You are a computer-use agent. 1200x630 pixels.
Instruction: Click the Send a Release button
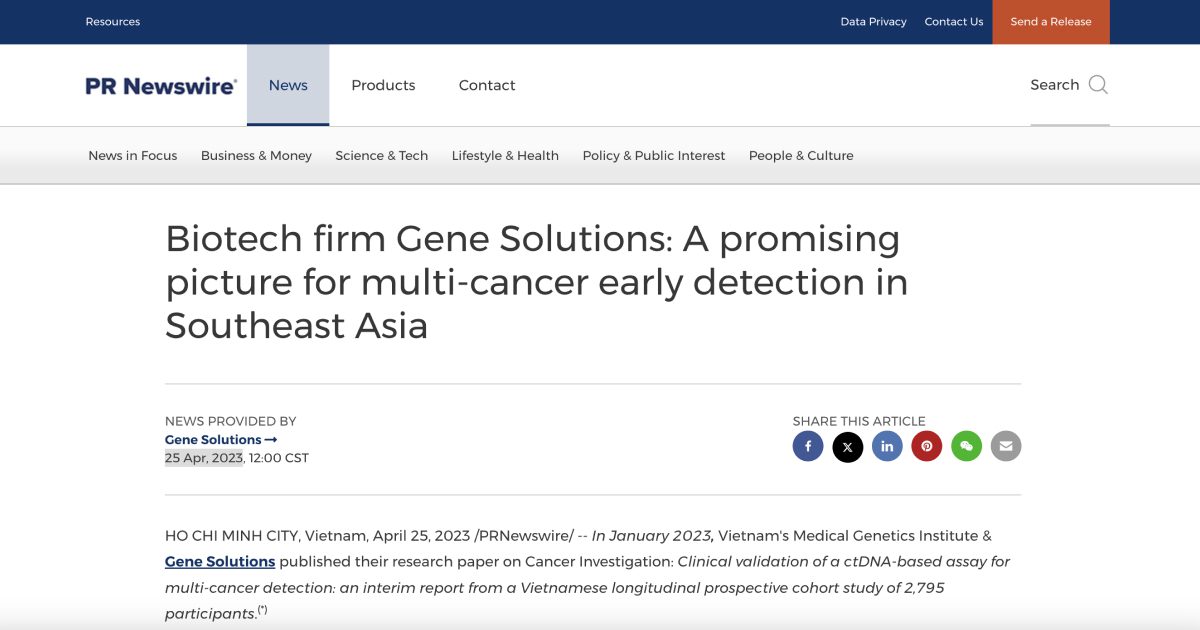tap(1051, 21)
